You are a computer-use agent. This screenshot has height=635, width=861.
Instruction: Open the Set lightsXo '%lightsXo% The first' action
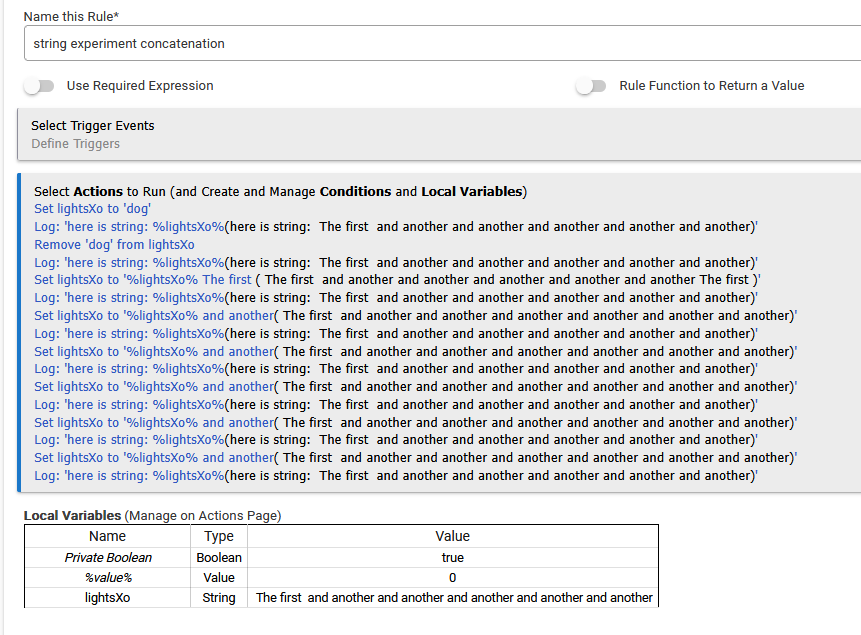click(x=143, y=280)
